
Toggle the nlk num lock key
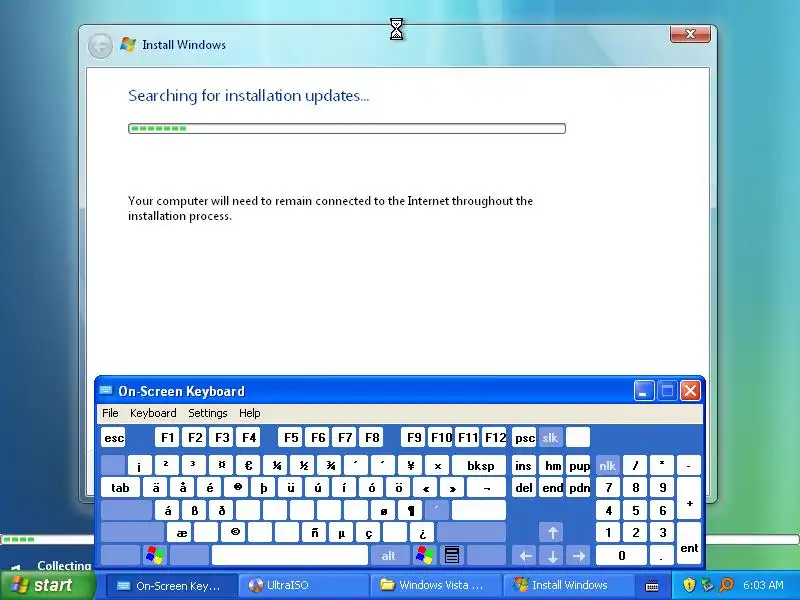pyautogui.click(x=608, y=465)
